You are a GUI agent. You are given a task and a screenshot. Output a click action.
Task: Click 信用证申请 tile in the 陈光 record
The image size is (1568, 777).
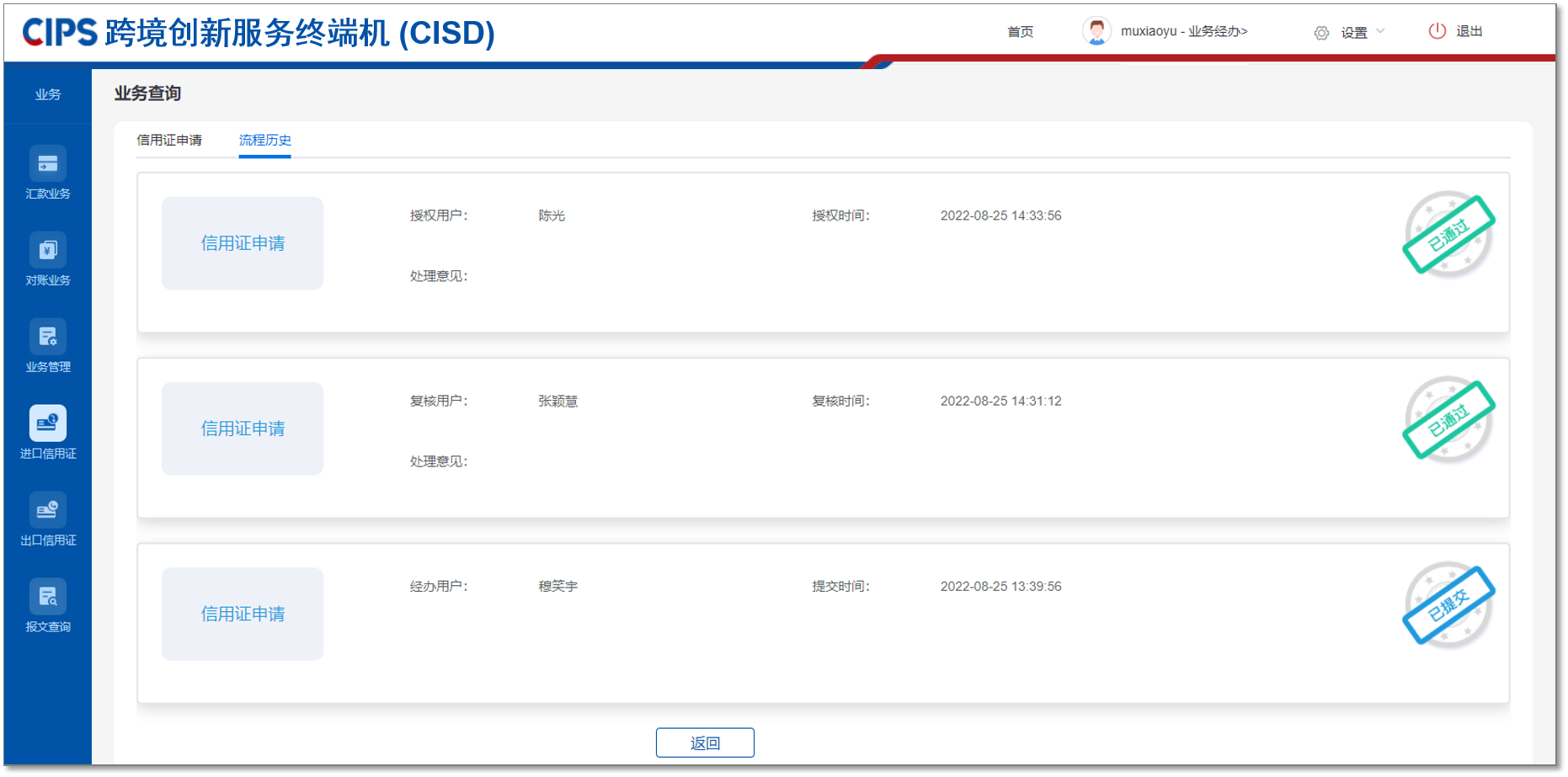click(x=243, y=243)
